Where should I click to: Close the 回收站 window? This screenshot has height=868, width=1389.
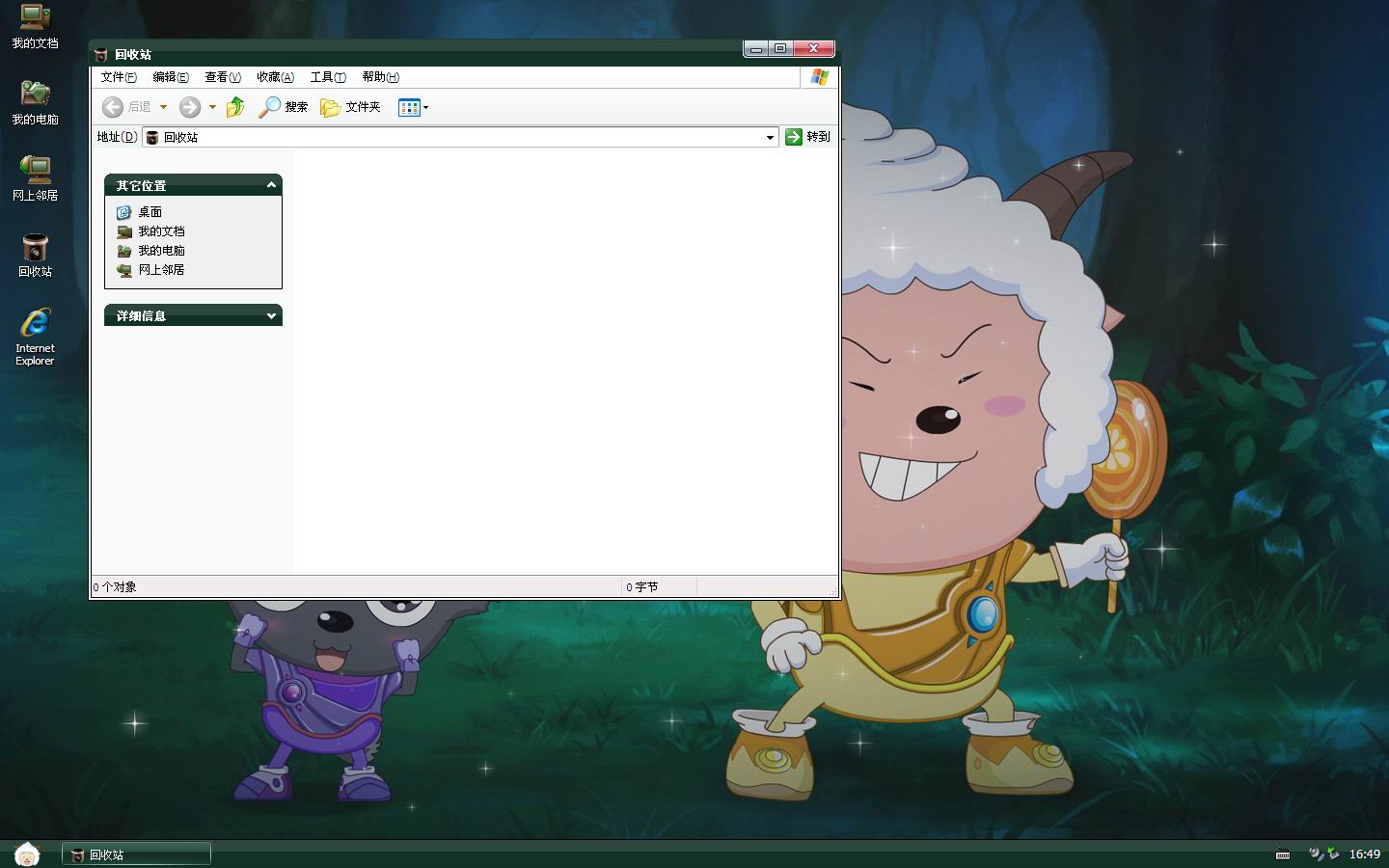click(813, 49)
